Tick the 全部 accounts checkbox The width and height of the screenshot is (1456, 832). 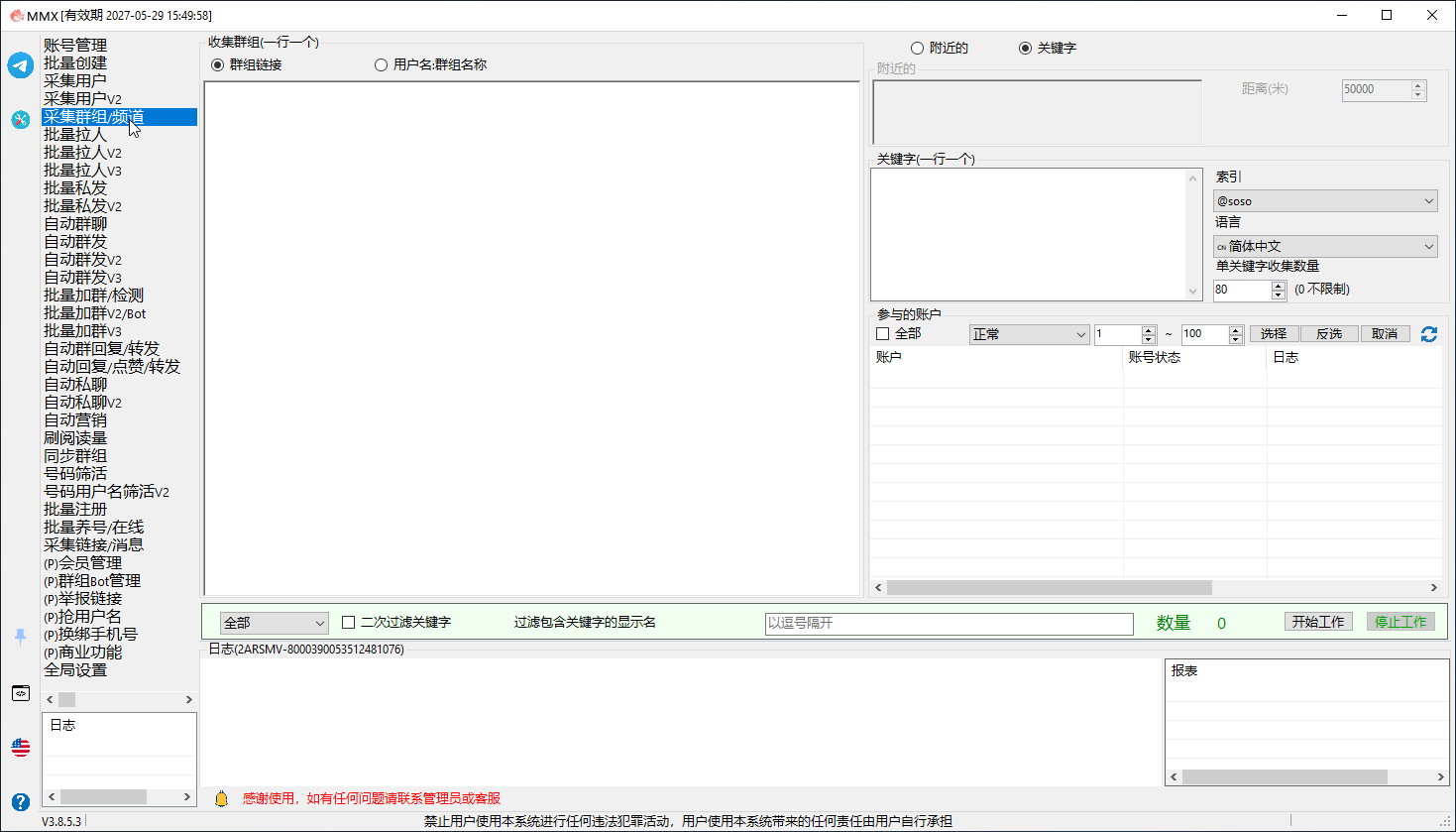[883, 334]
